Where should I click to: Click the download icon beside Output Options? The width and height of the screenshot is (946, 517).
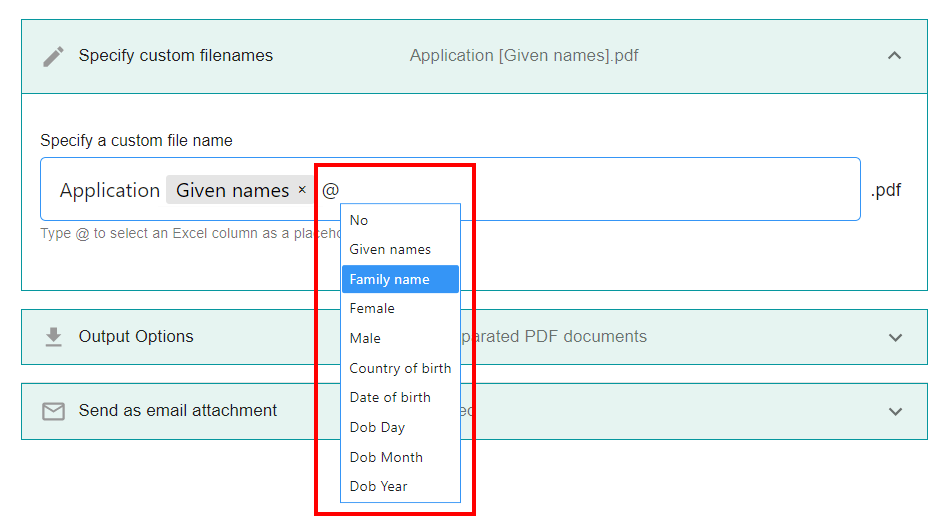tap(53, 337)
